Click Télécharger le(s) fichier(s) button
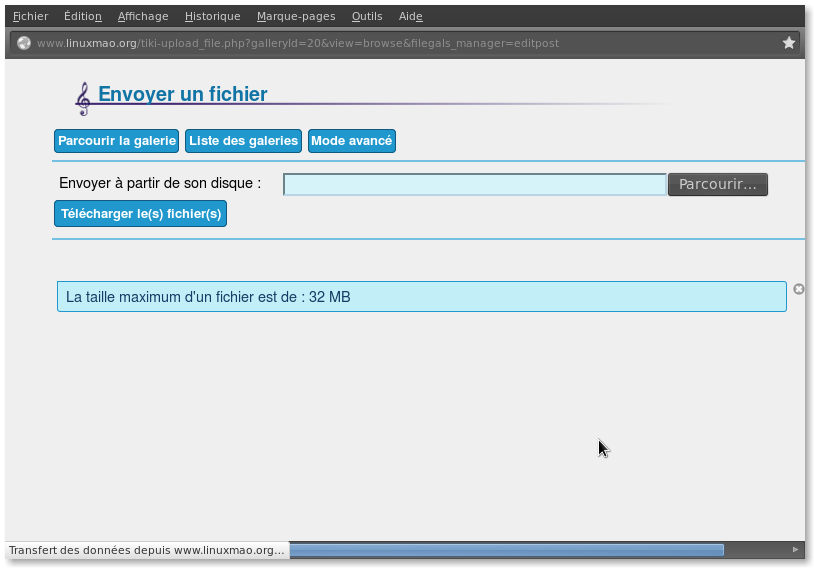The image size is (814, 568). pos(141,214)
